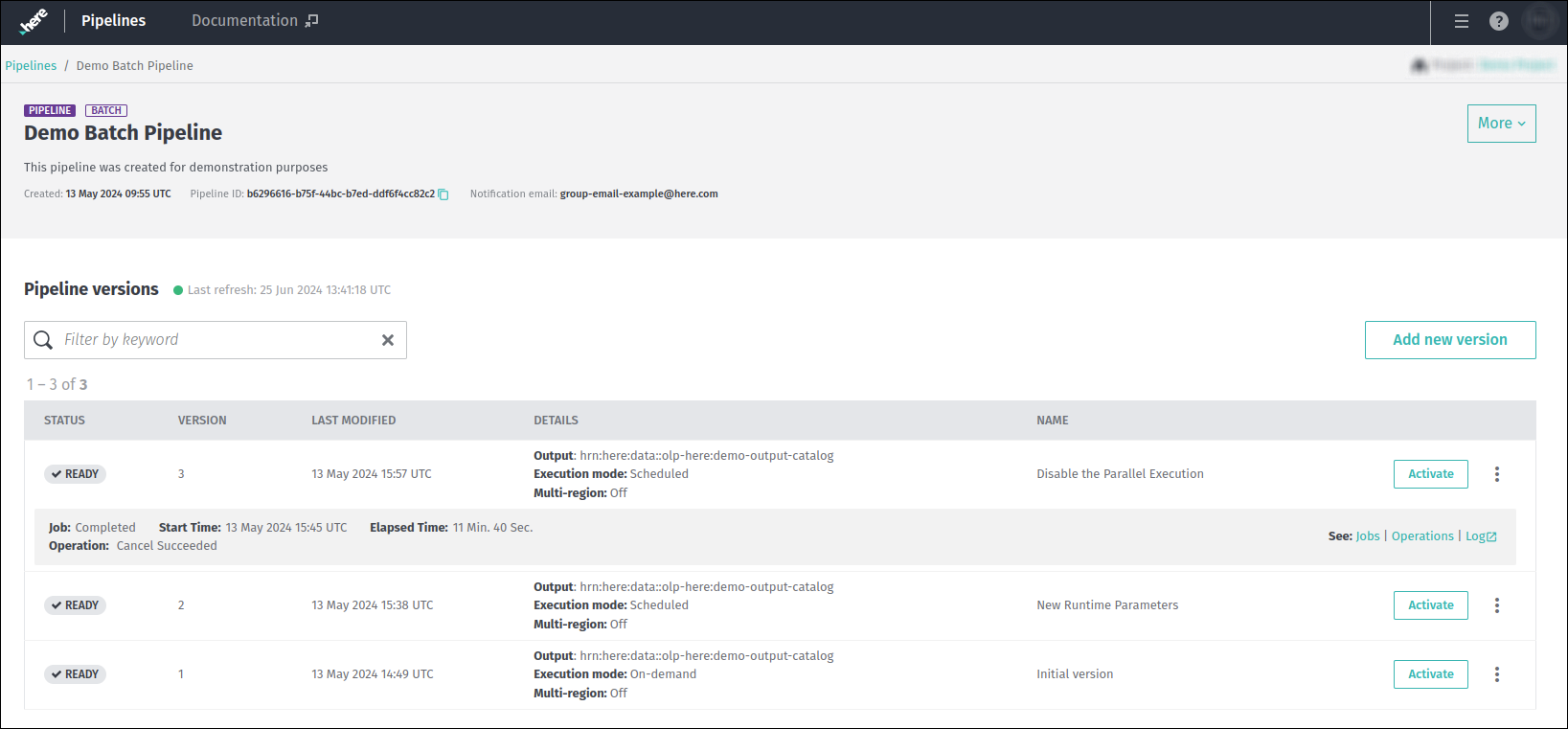Expand the More dropdown button
Image resolution: width=1568 pixels, height=729 pixels.
(x=1501, y=124)
